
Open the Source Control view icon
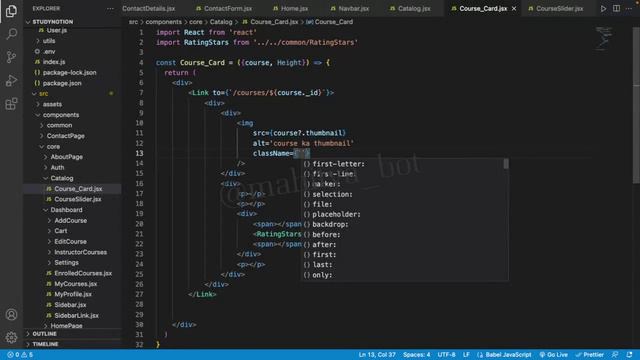click(x=11, y=57)
